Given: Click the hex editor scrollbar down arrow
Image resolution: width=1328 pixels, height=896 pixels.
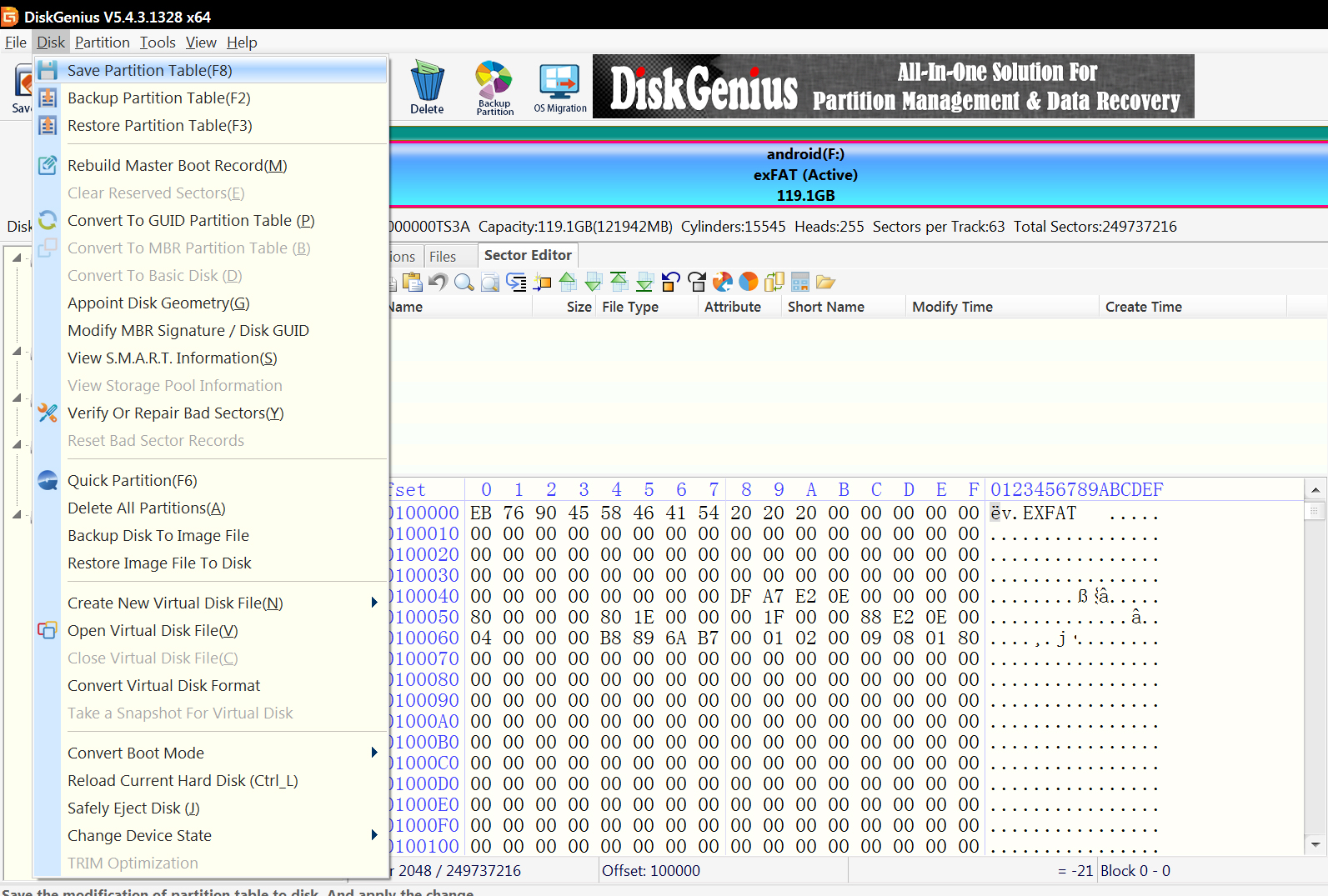Looking at the screenshot, I should (1315, 845).
